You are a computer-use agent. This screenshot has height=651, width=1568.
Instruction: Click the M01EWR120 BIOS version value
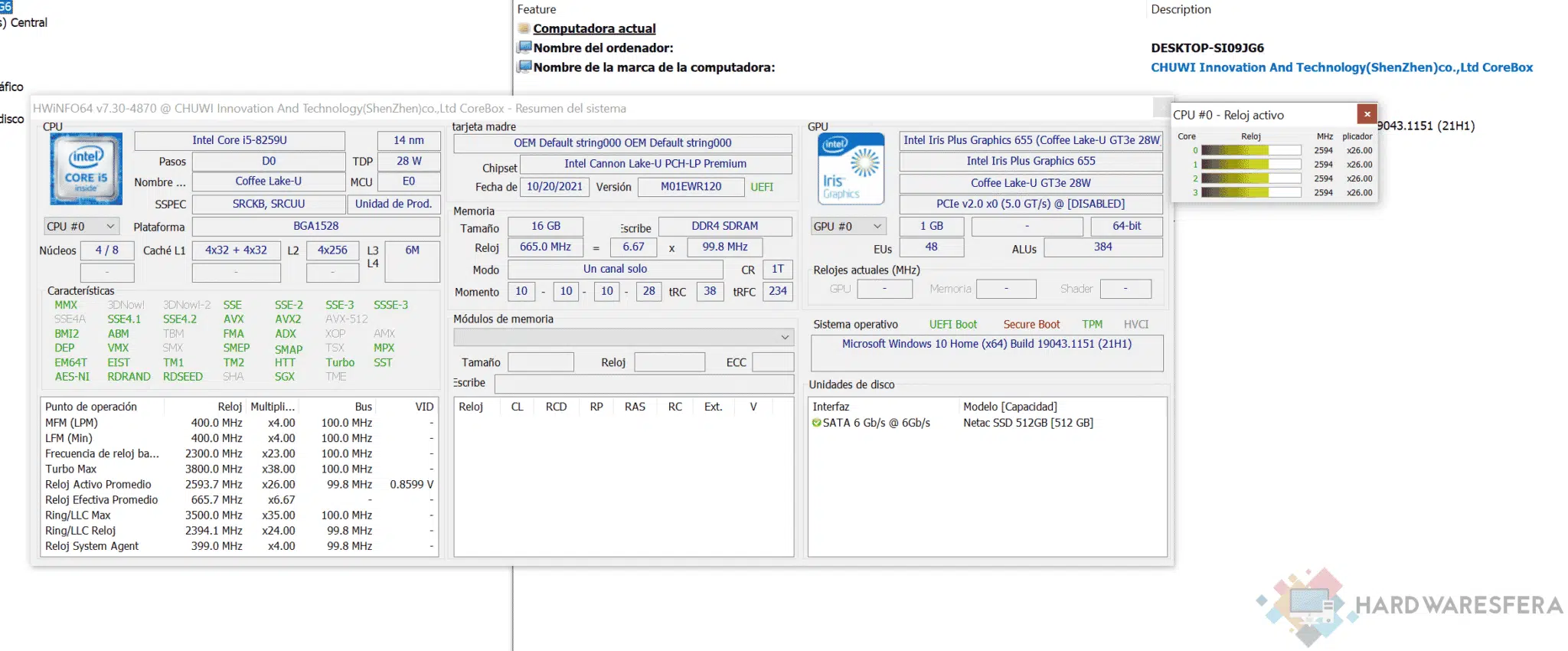point(691,187)
